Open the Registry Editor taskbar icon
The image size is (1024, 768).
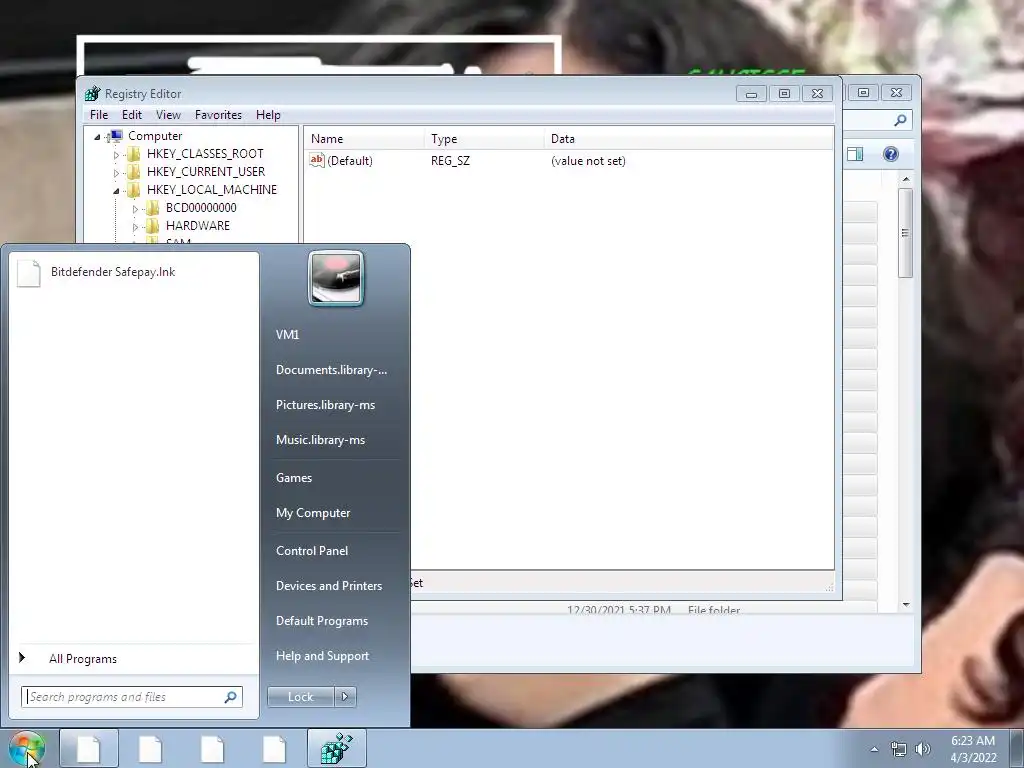[336, 748]
